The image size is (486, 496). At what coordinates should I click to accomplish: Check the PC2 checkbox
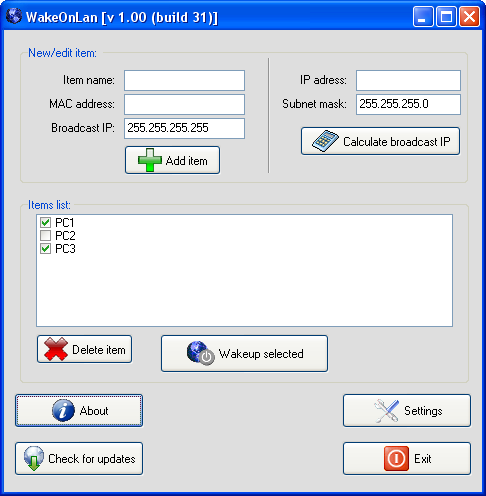point(45,236)
